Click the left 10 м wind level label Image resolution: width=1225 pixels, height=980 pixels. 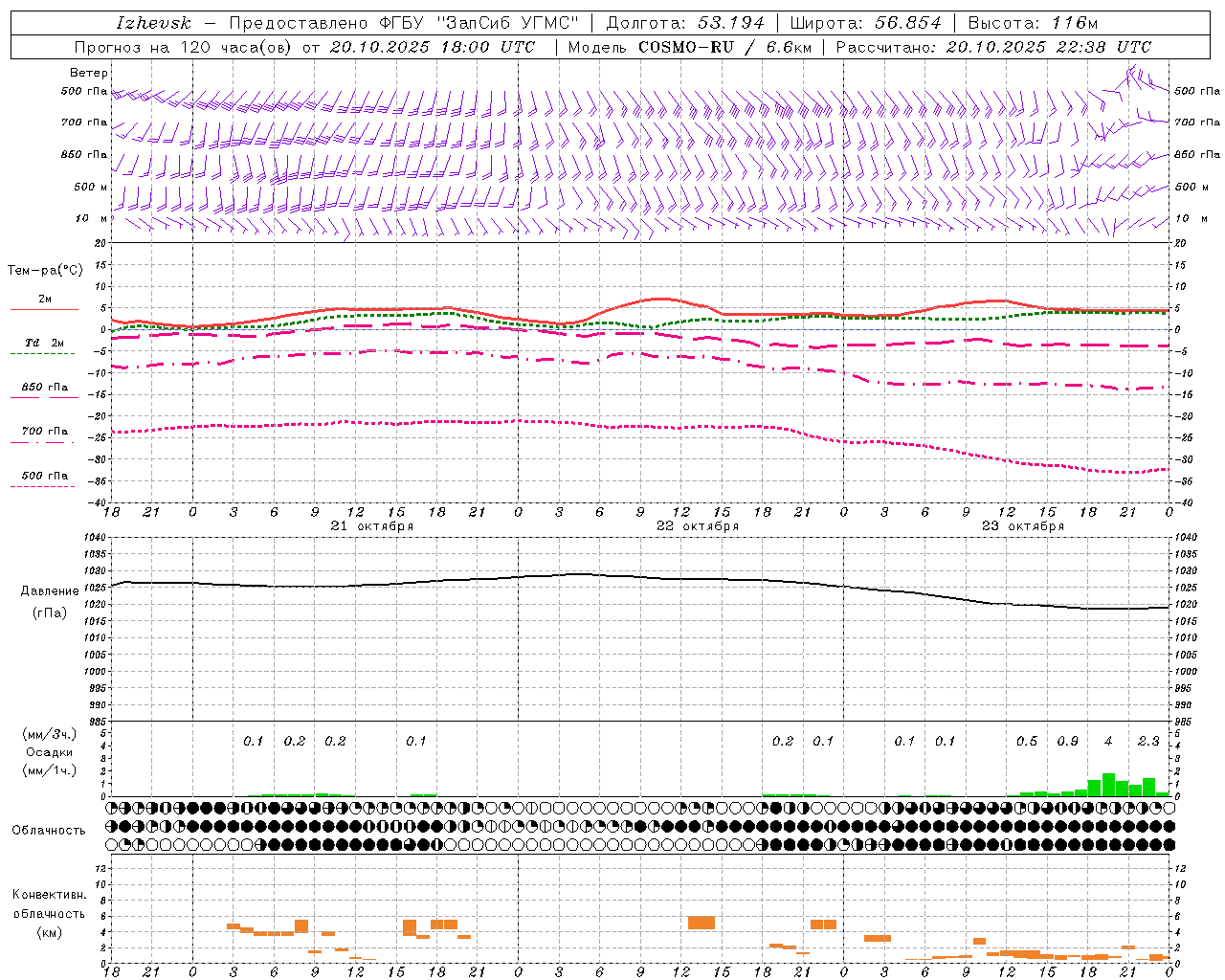92,218
